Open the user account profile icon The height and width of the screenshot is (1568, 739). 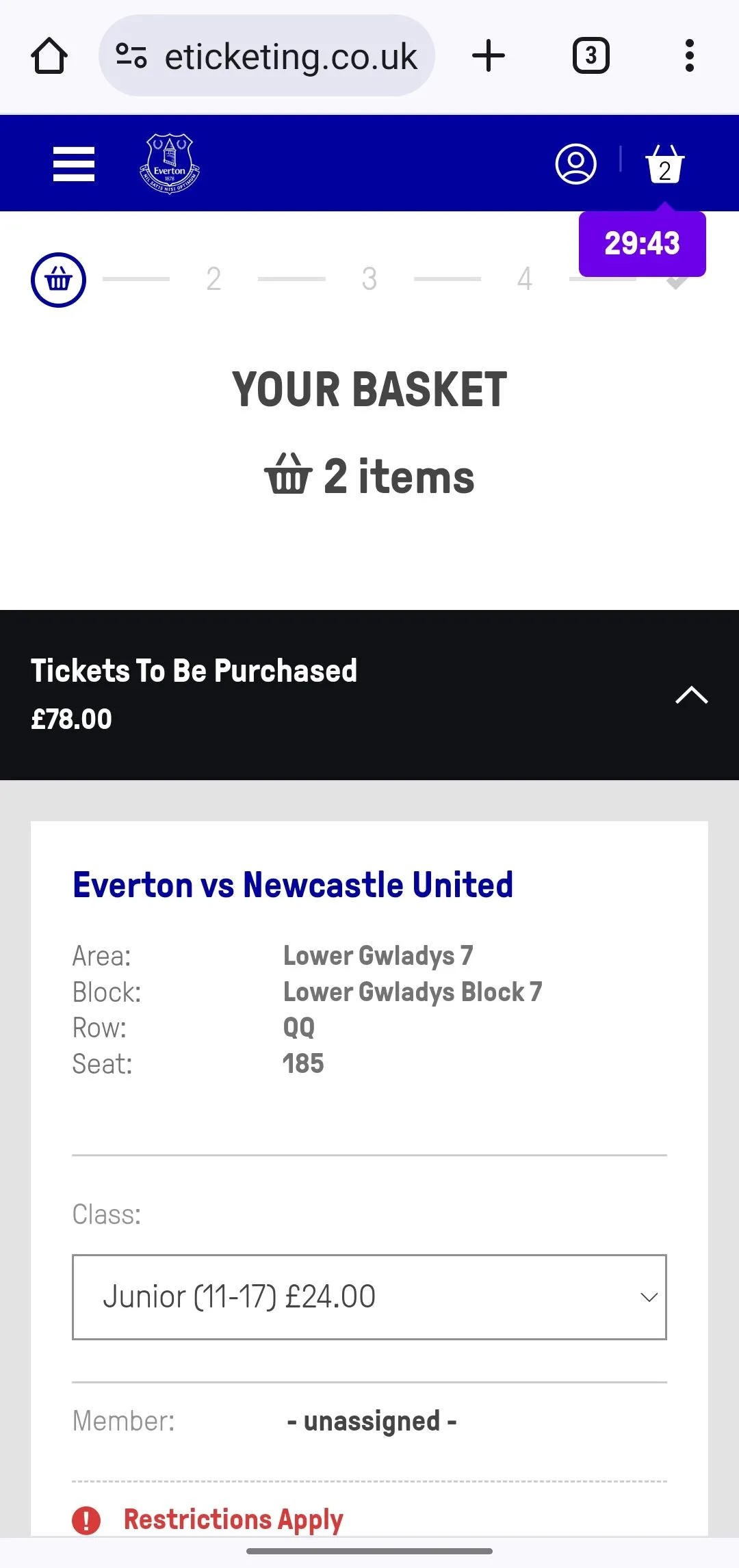575,164
